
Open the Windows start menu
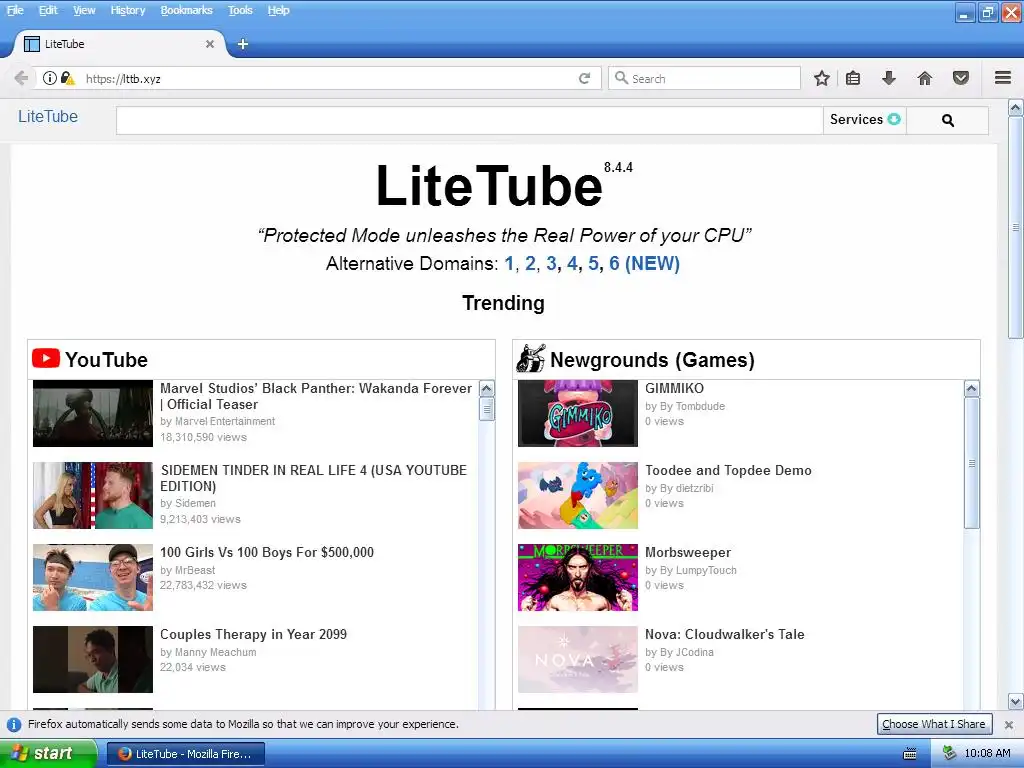pyautogui.click(x=48, y=754)
